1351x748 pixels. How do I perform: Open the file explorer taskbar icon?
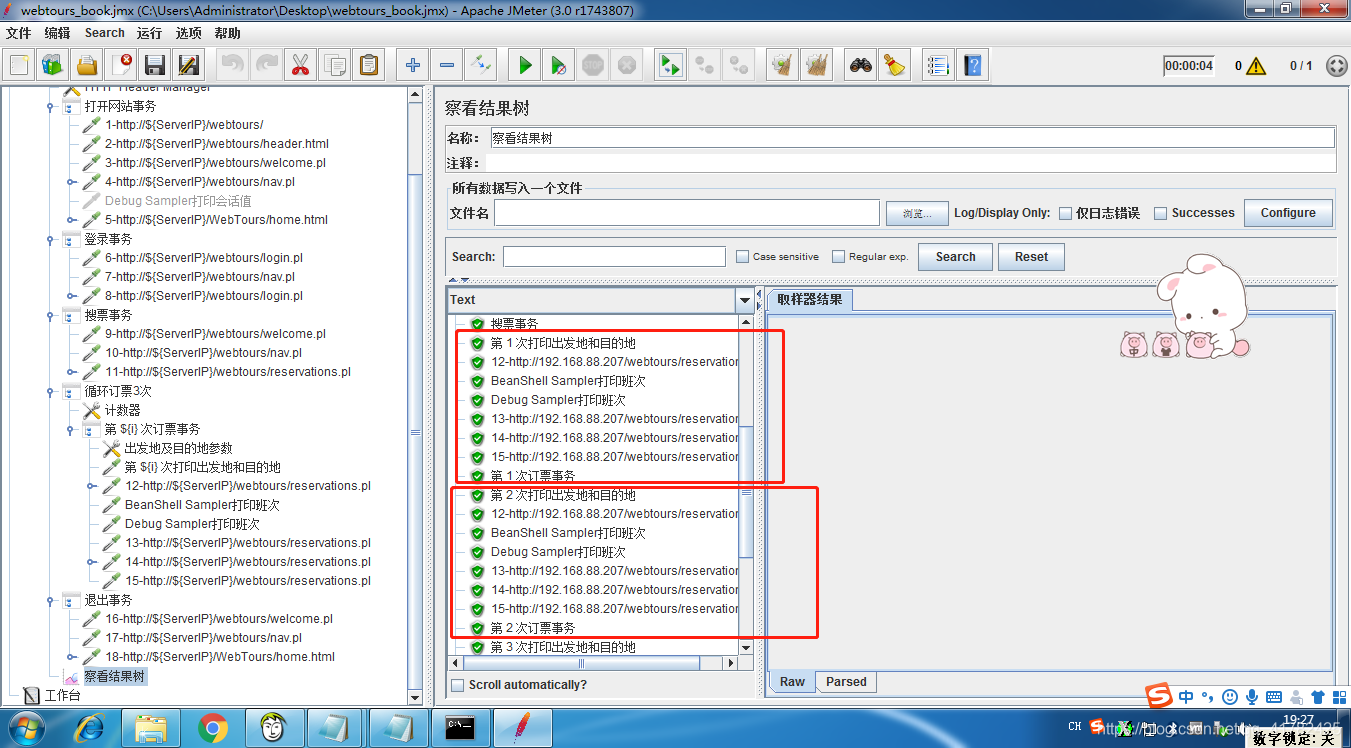151,727
